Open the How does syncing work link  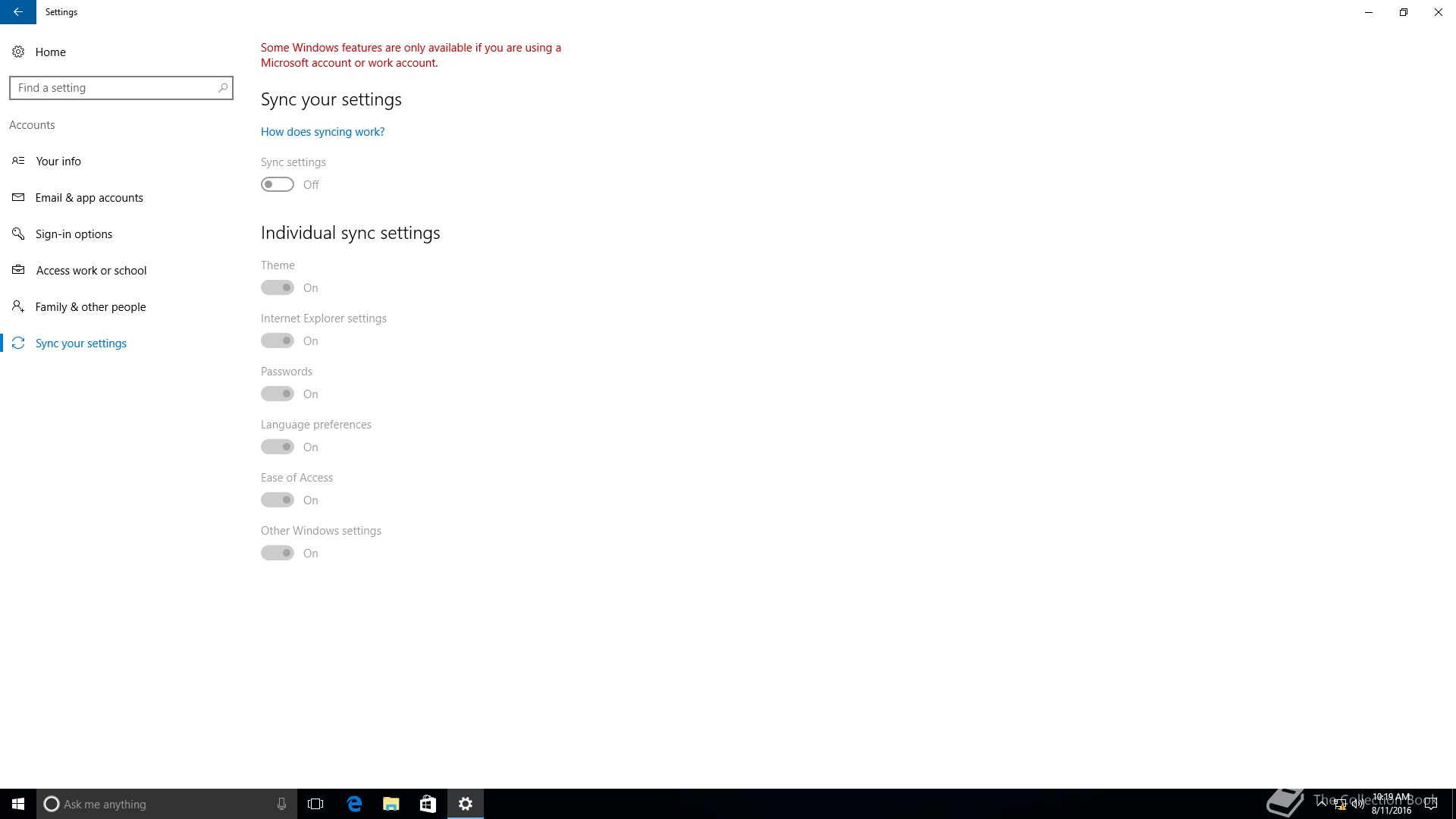[x=322, y=132]
